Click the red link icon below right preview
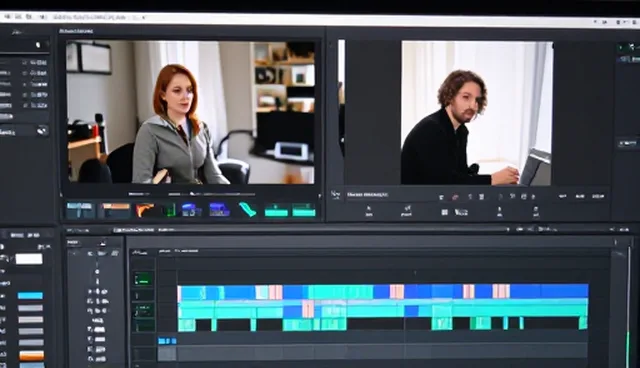 coord(455,197)
